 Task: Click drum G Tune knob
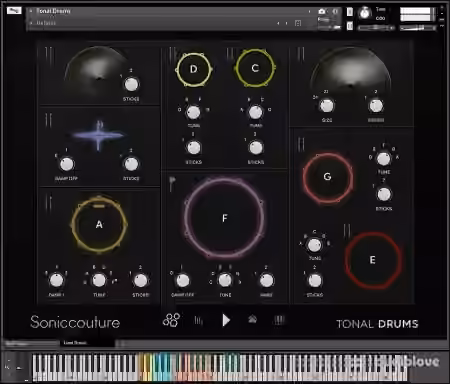point(383,159)
